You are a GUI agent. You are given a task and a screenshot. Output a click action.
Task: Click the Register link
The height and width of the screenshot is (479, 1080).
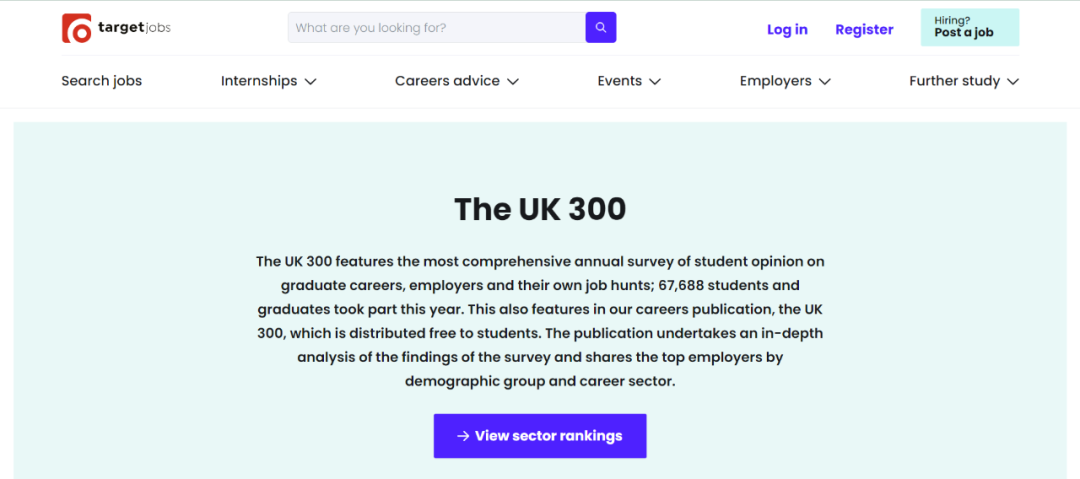(864, 30)
